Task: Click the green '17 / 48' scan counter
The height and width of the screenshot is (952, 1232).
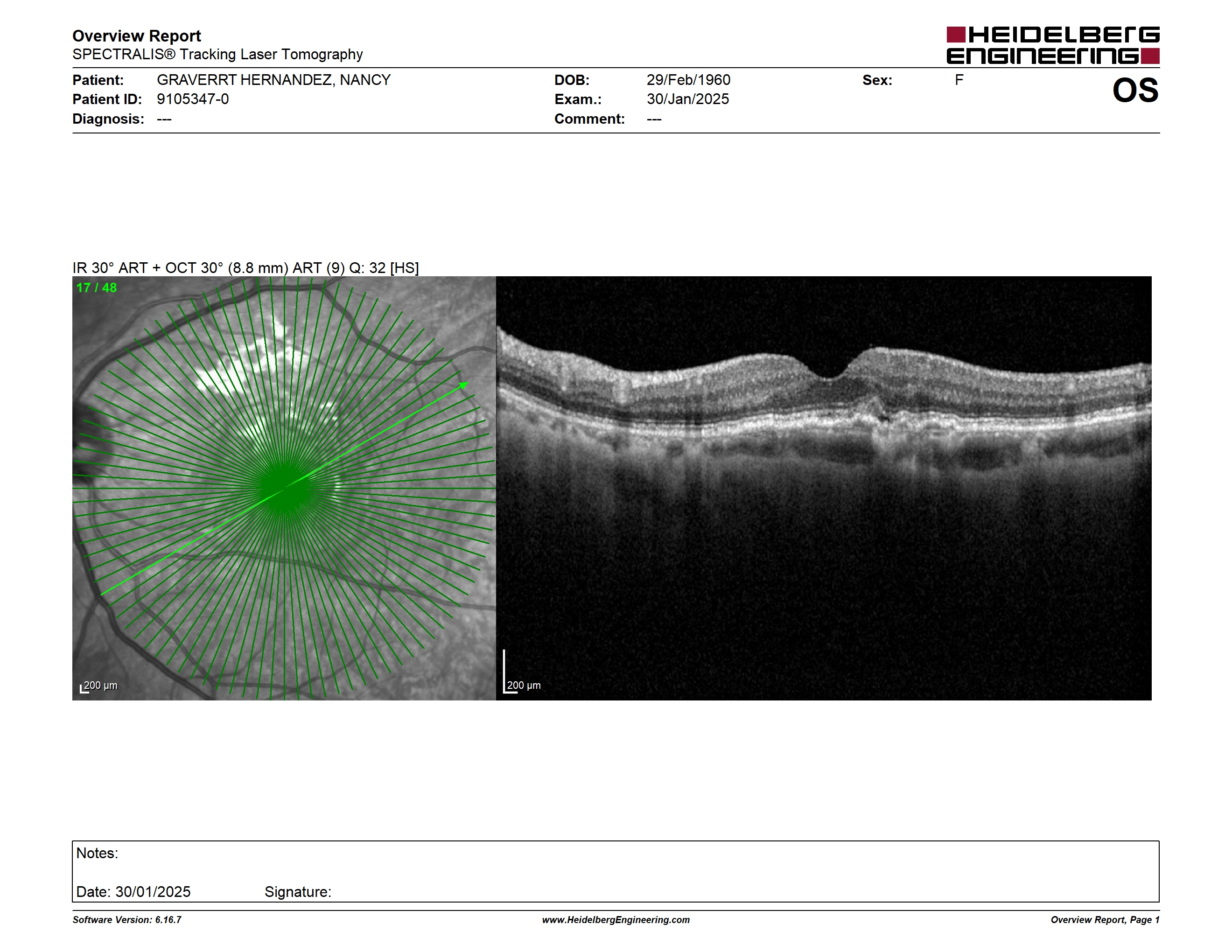Action: [97, 287]
